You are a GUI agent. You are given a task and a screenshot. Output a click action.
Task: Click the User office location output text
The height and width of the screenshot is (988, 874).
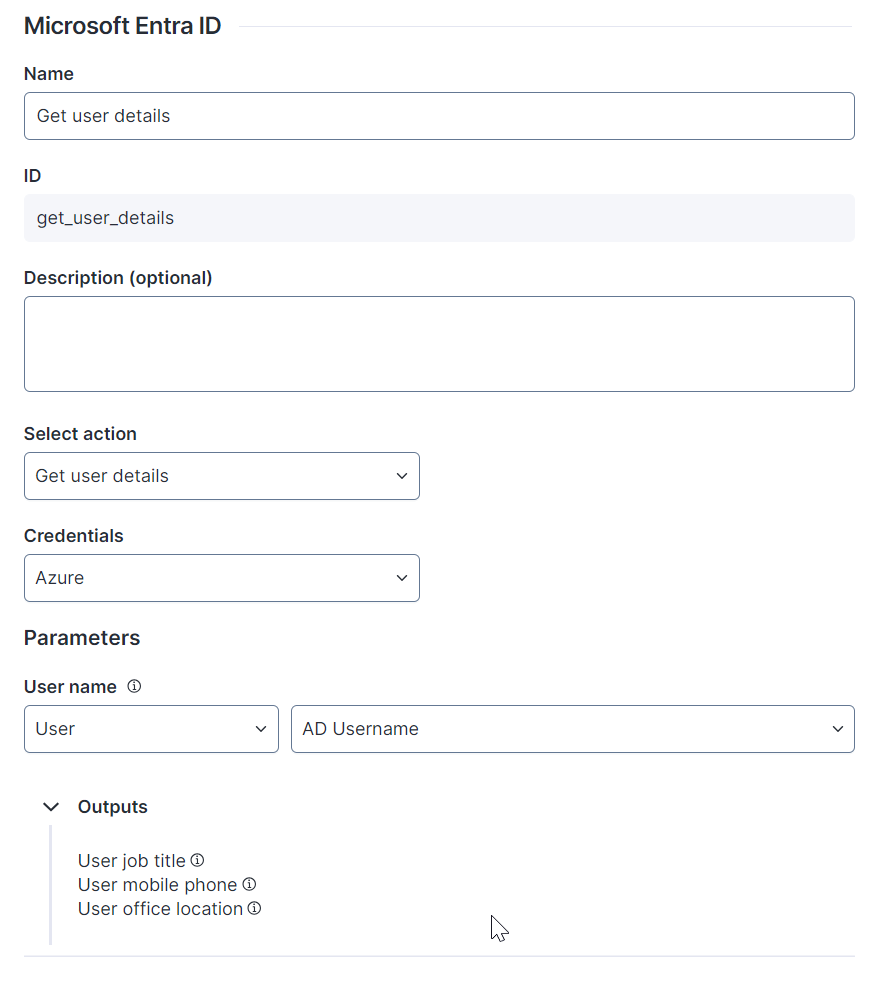pos(160,908)
